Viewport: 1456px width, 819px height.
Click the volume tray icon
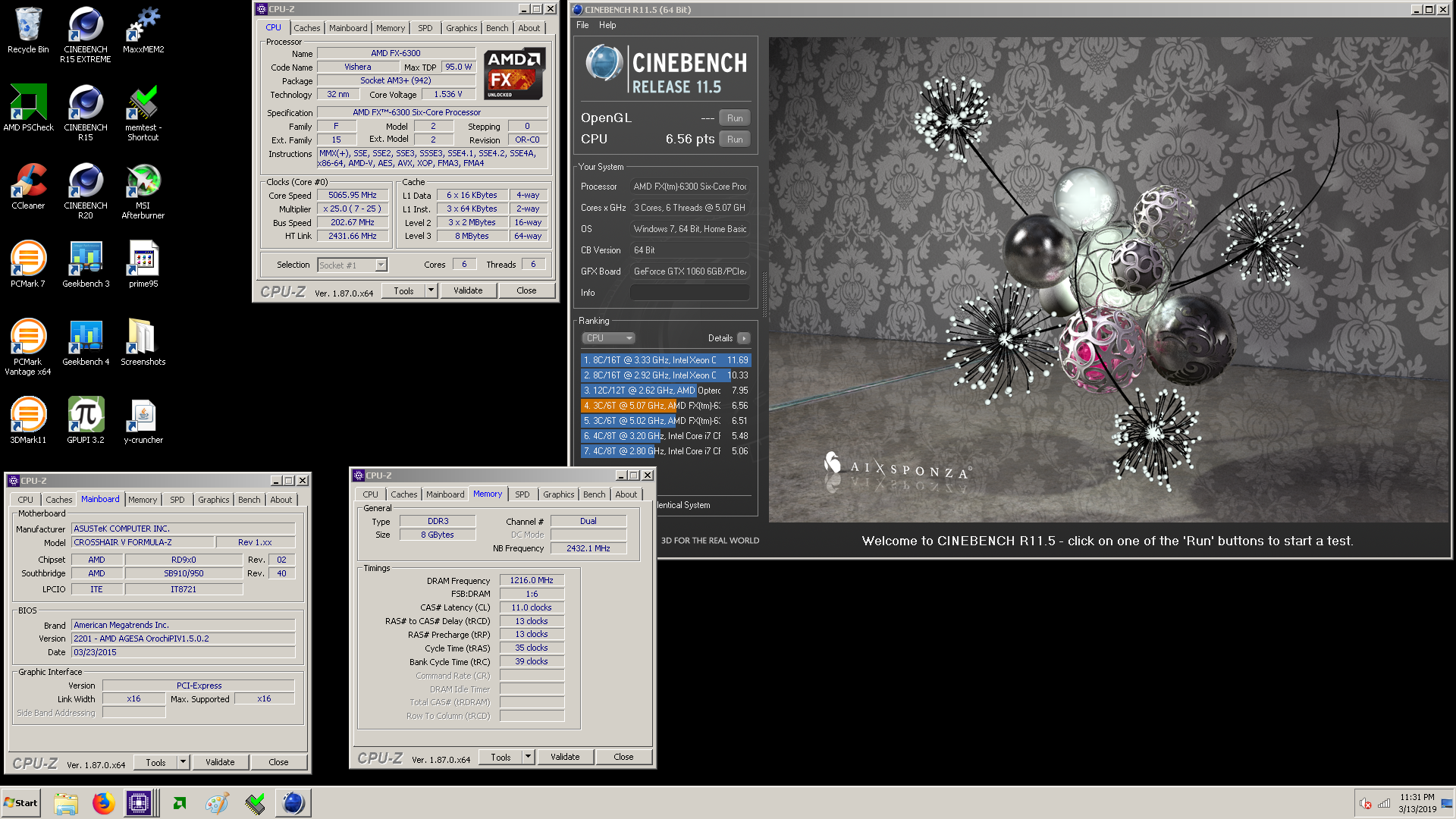(x=1366, y=804)
